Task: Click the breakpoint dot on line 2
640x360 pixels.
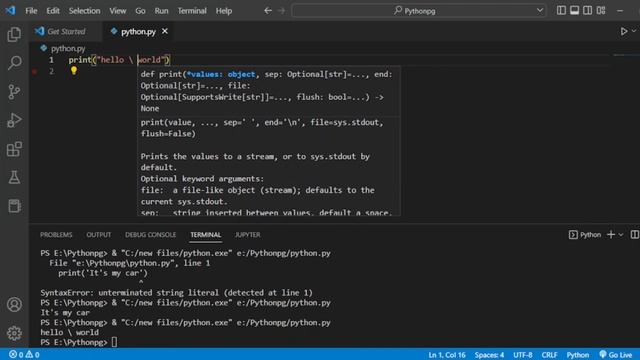Action: pos(35,71)
